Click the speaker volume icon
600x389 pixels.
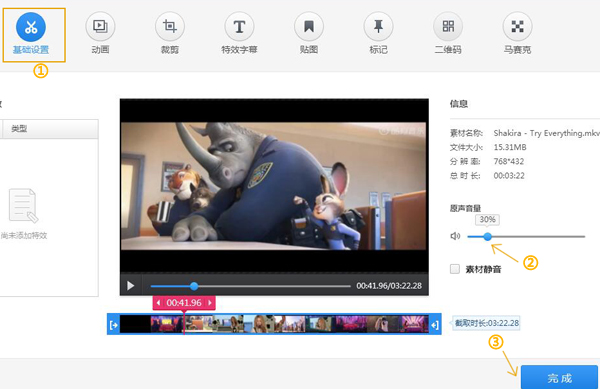pos(455,236)
